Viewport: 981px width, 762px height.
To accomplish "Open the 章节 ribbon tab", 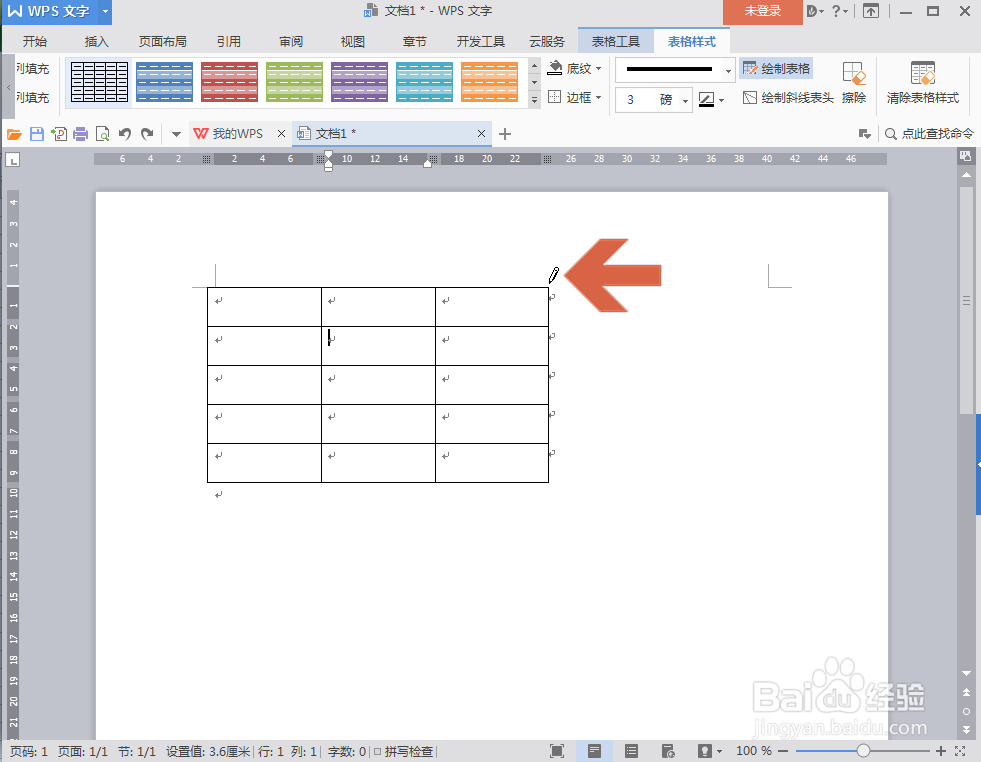I will (414, 41).
